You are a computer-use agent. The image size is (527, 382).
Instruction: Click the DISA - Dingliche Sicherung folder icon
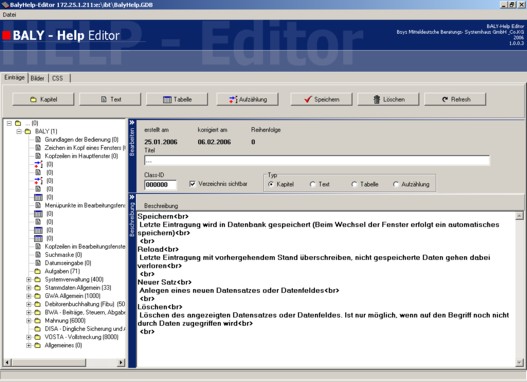(38, 329)
